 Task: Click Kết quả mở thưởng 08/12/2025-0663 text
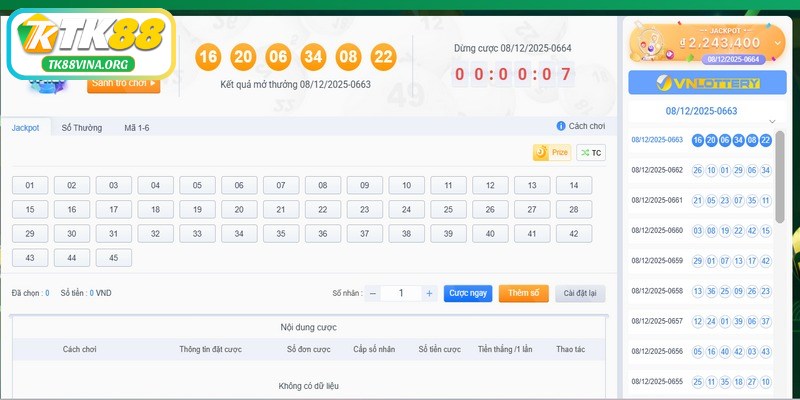(295, 84)
